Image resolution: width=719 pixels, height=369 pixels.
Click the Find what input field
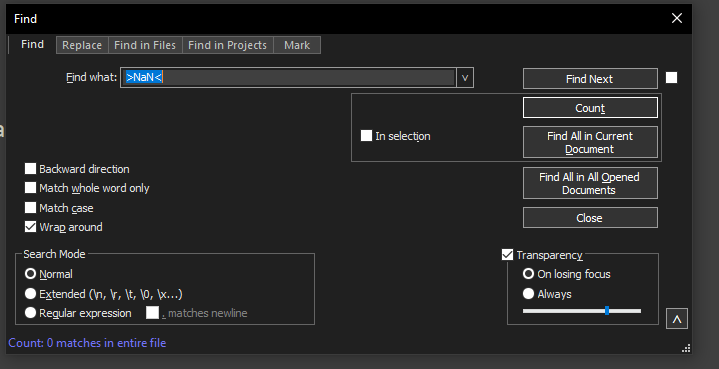[x=289, y=77]
